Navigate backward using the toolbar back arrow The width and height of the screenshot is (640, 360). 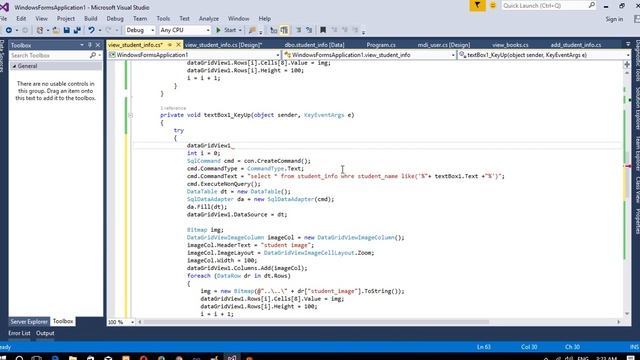click(9, 30)
